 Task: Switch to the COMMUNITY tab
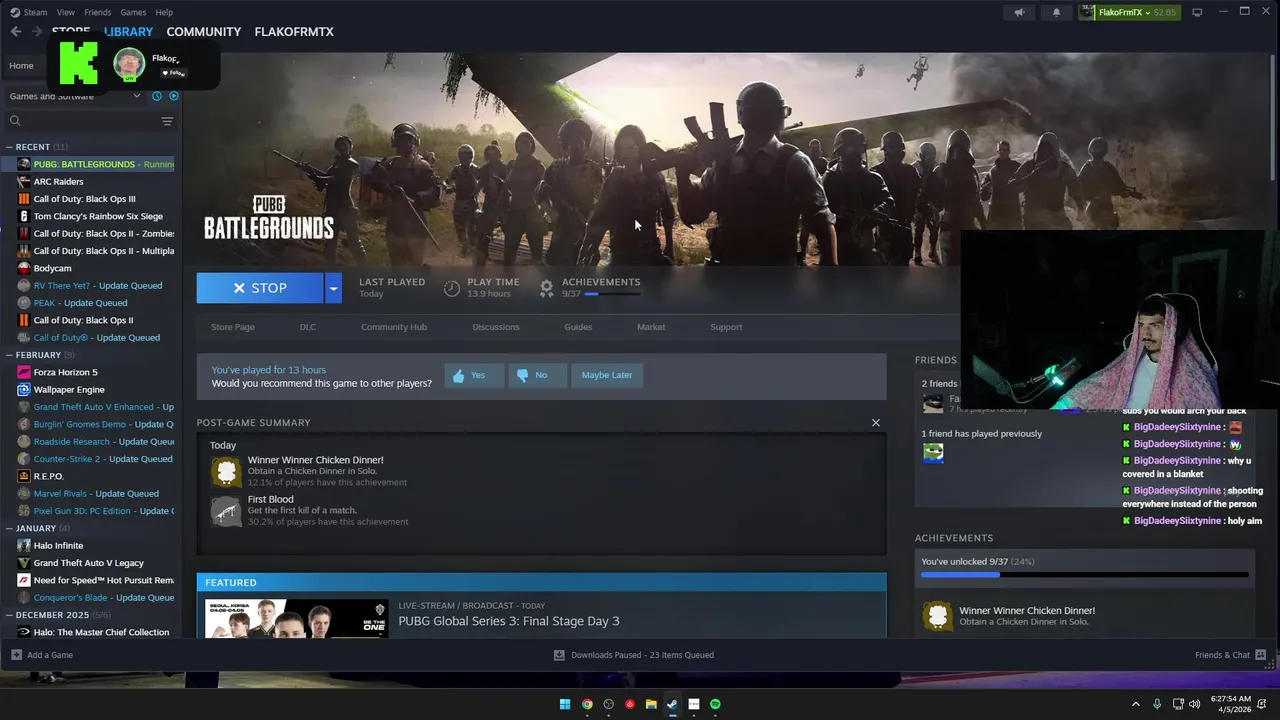point(204,32)
